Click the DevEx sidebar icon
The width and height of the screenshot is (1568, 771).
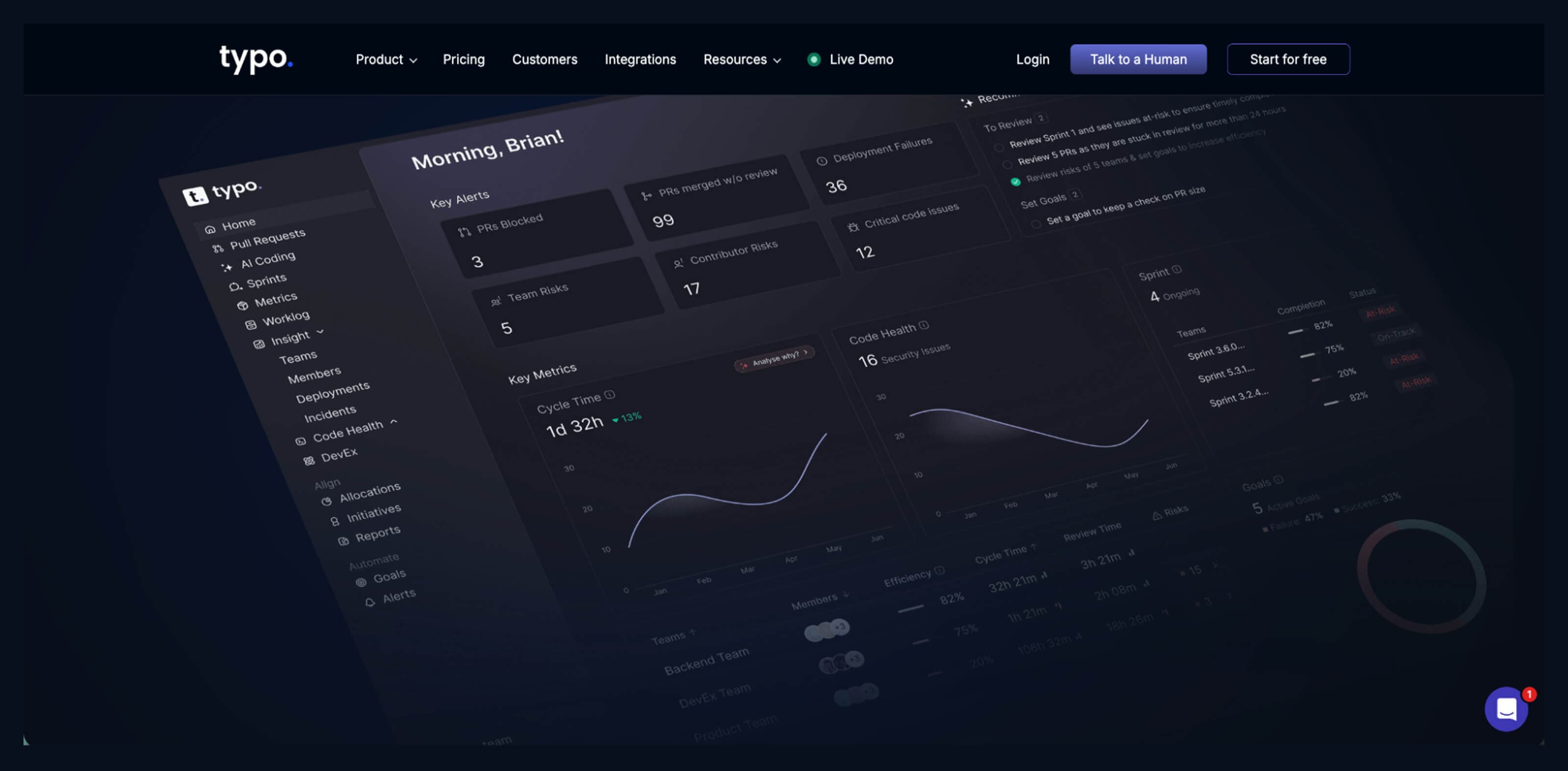click(x=309, y=460)
